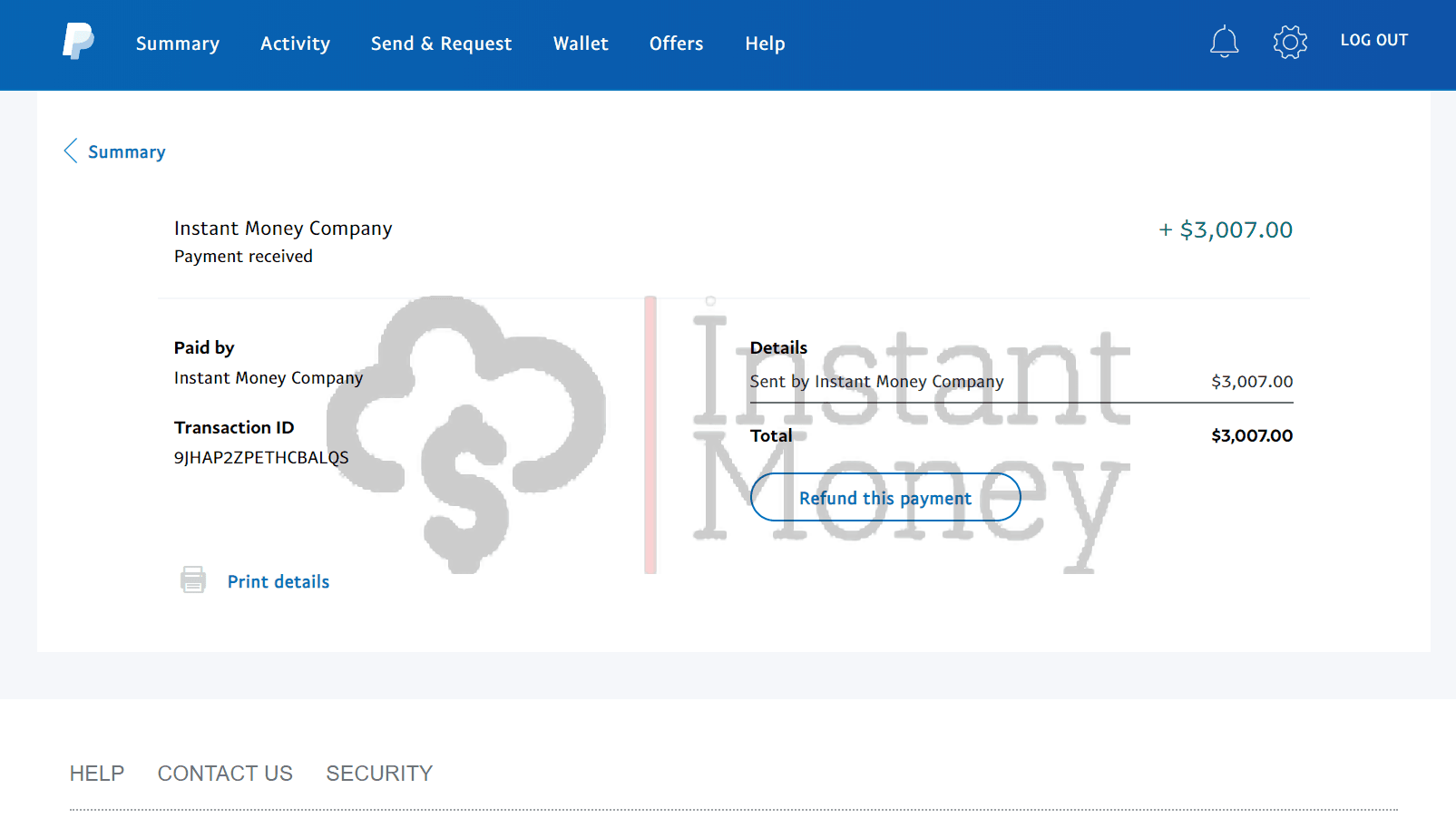Screen dimensions: 1456x818
Task: Click the back chevron next to Summary
Action: pos(71,151)
